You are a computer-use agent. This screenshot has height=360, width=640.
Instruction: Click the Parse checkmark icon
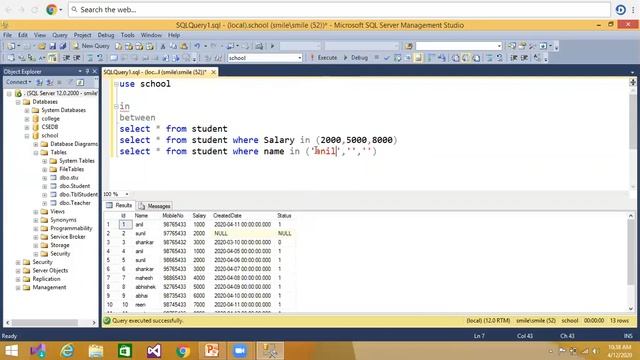click(387, 58)
